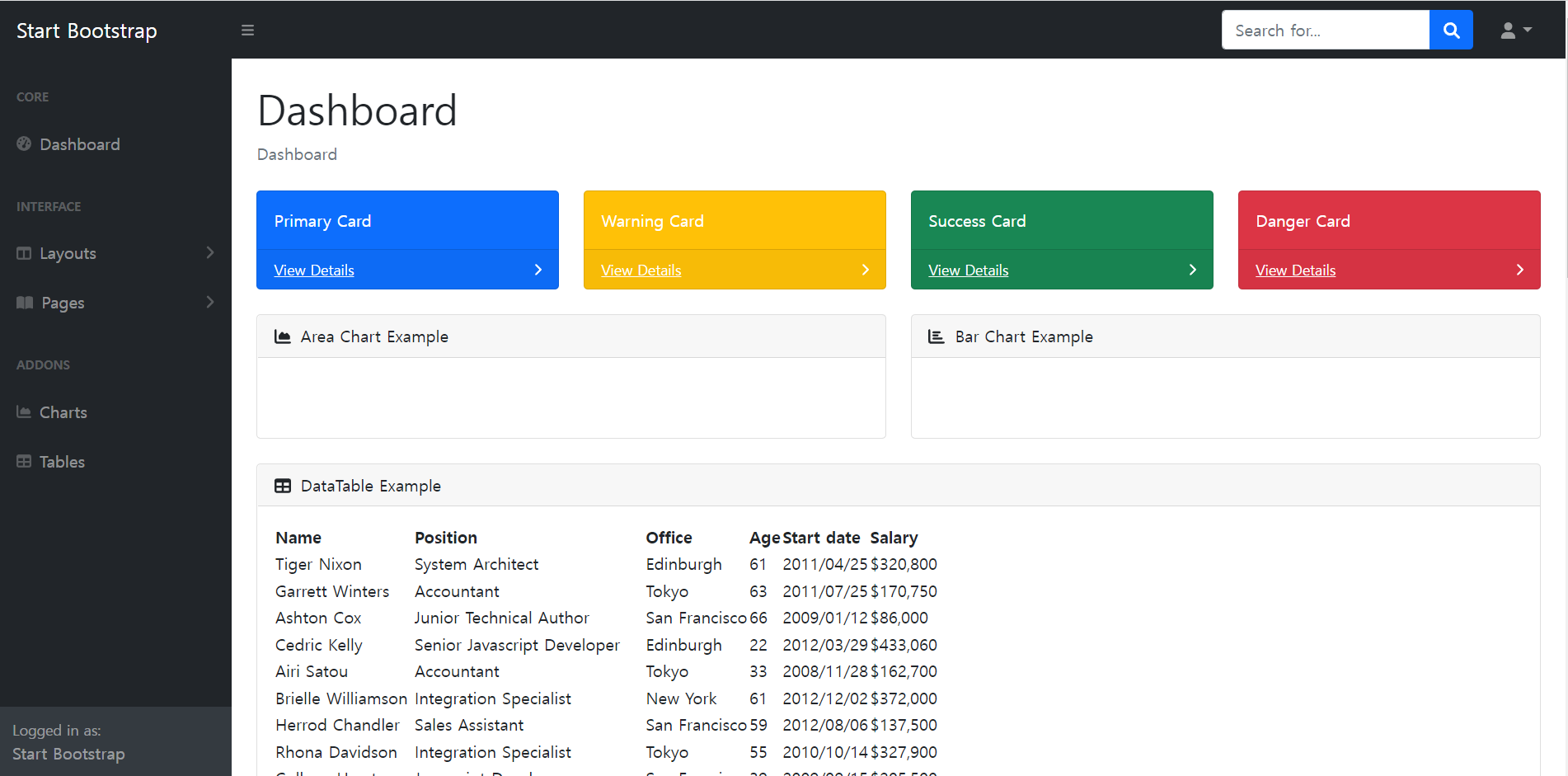Viewport: 1568px width, 776px height.
Task: Select the Airi Satou name cell
Action: (312, 671)
